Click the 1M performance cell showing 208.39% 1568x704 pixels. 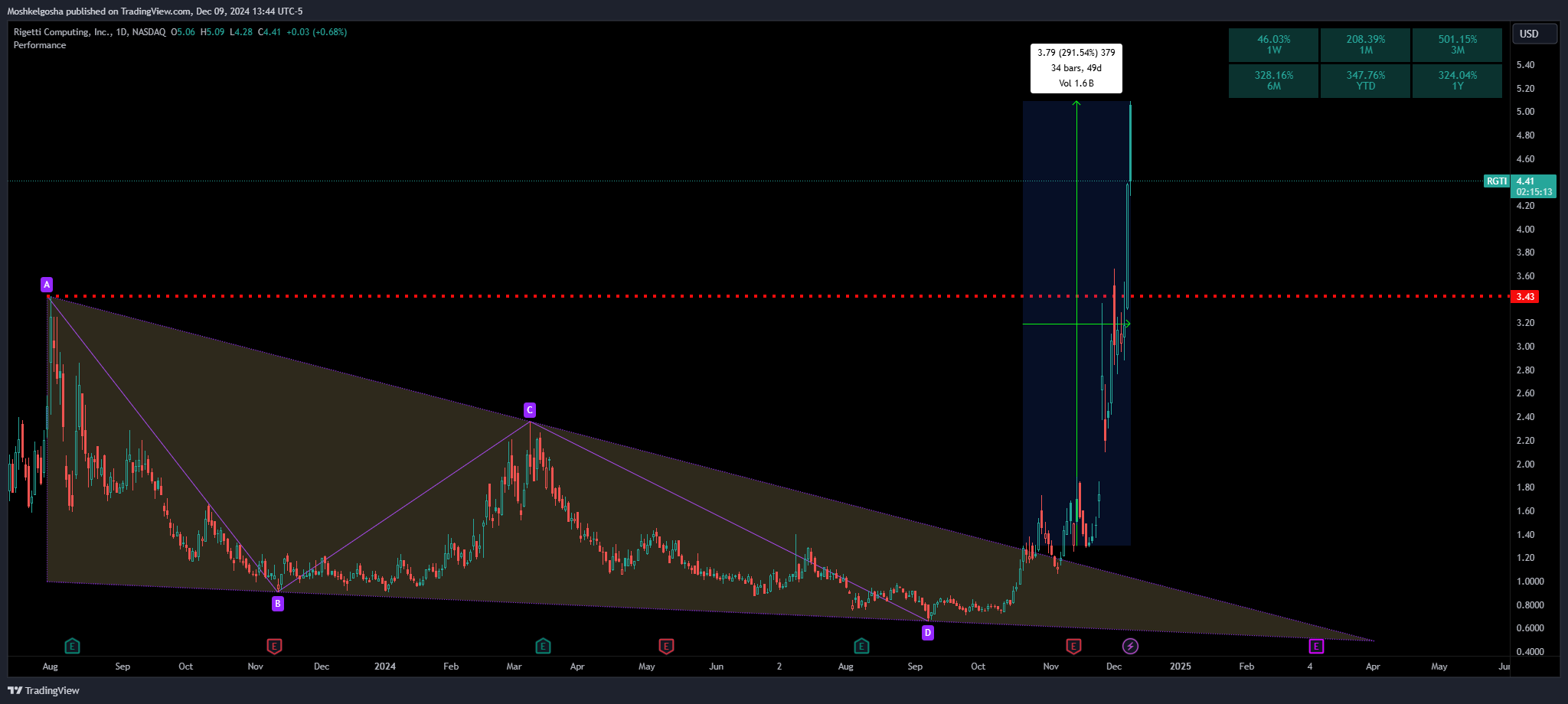(x=1366, y=44)
